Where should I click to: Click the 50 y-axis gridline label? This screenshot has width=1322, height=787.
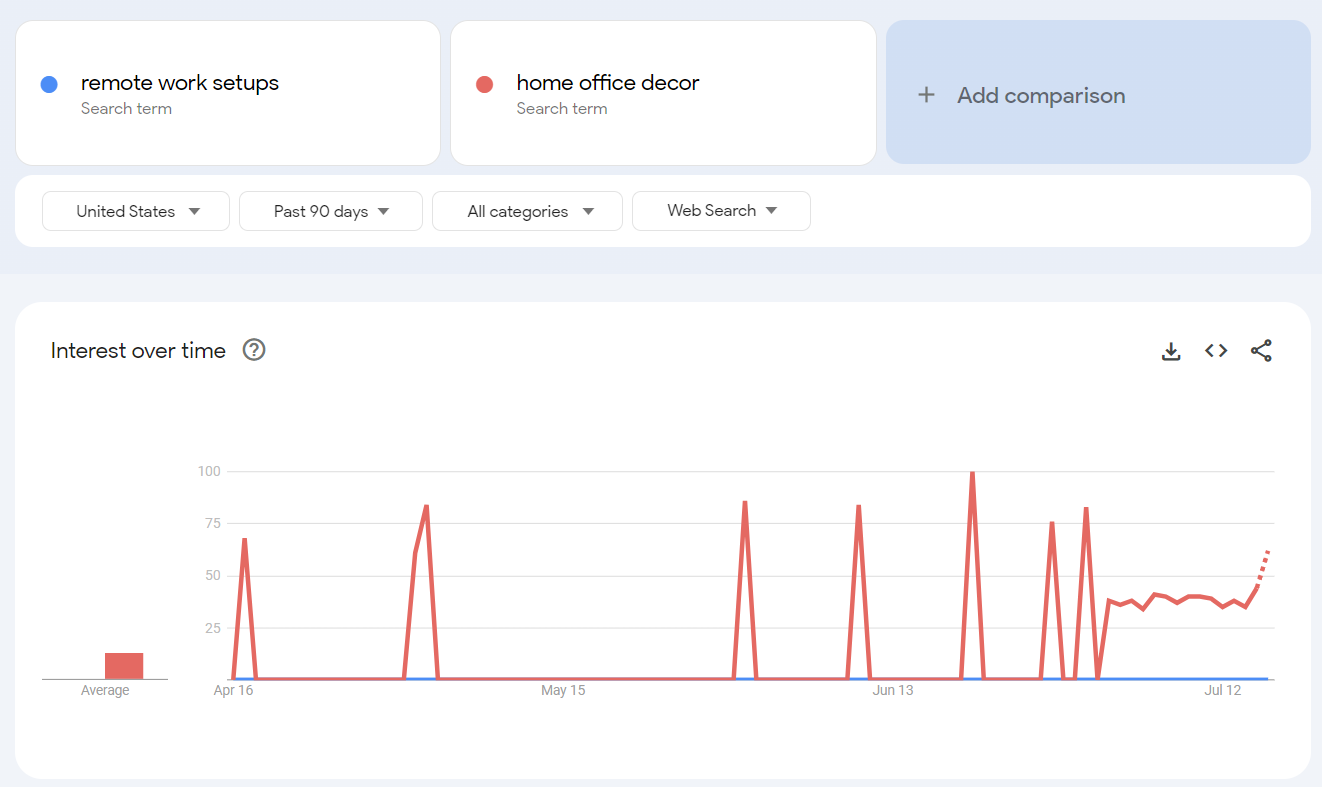[212, 575]
